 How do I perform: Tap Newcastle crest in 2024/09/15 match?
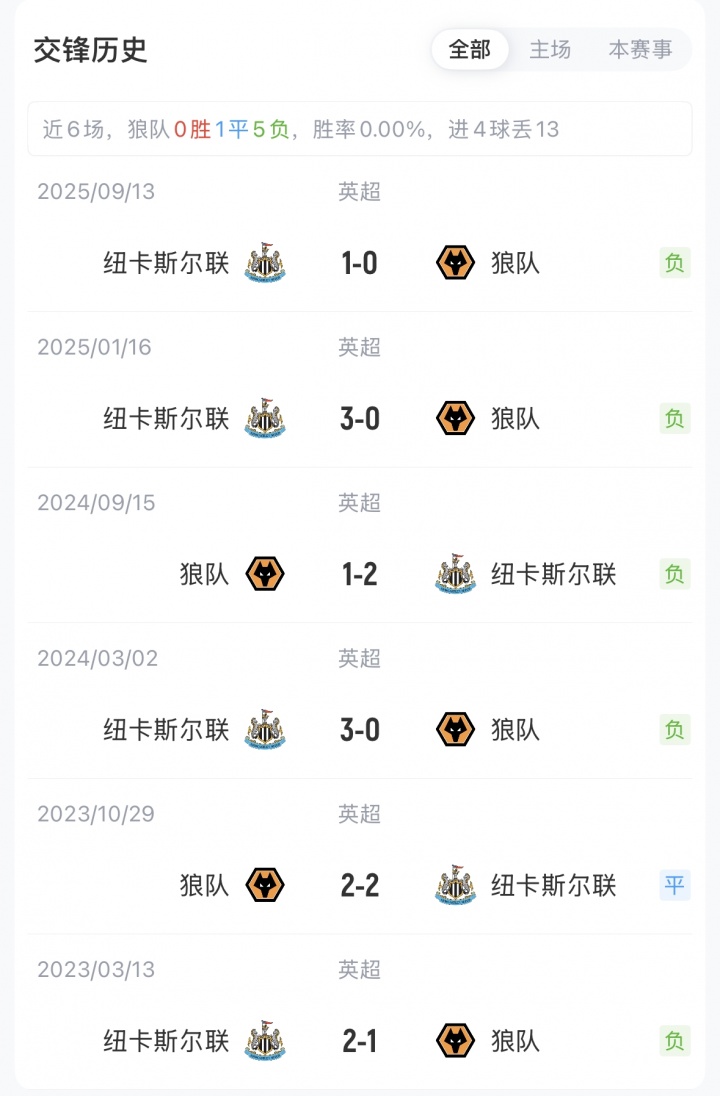[456, 574]
